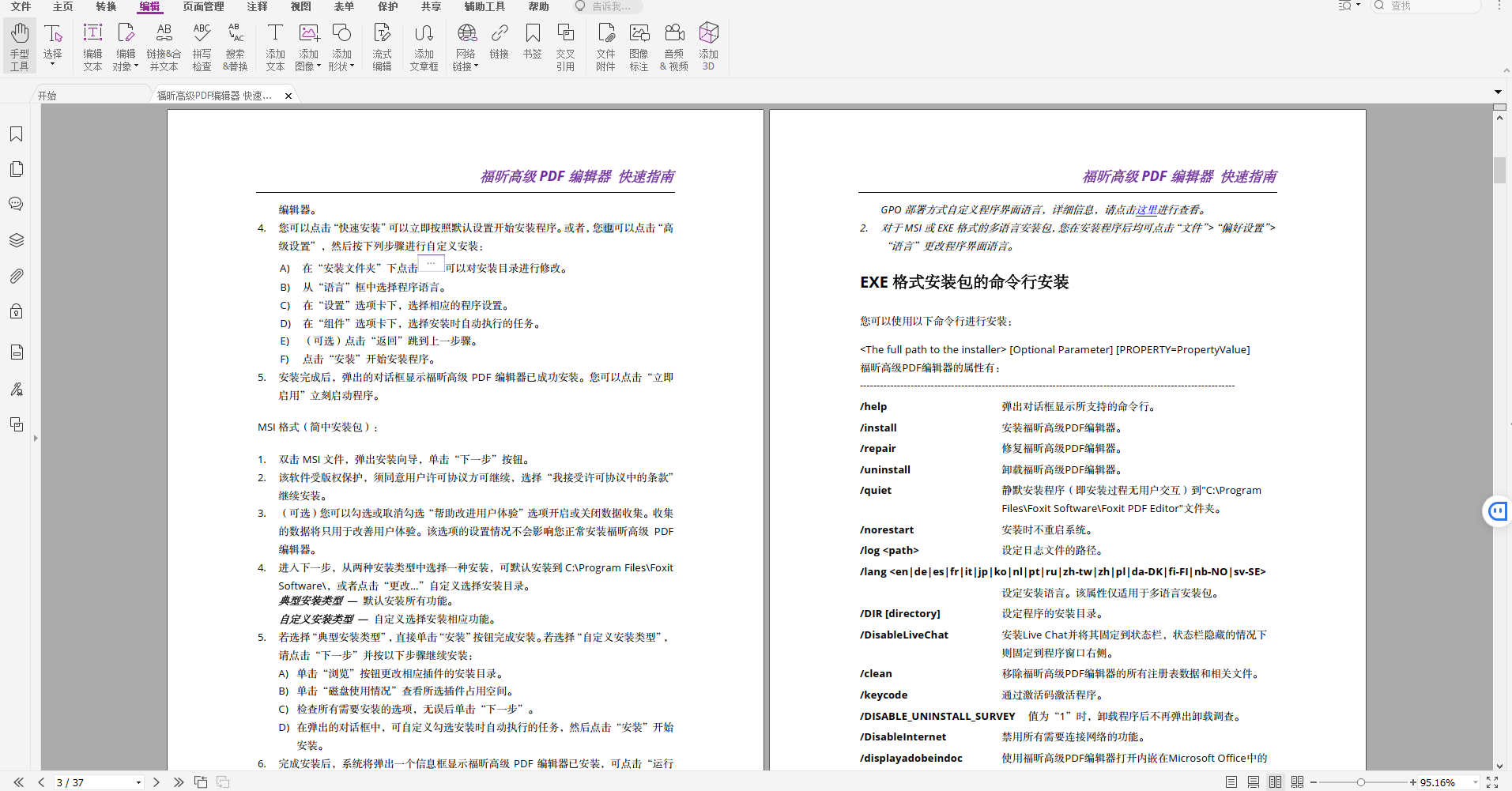
Task: Click Audio & Video (音频&视频) tool
Action: 674,47
